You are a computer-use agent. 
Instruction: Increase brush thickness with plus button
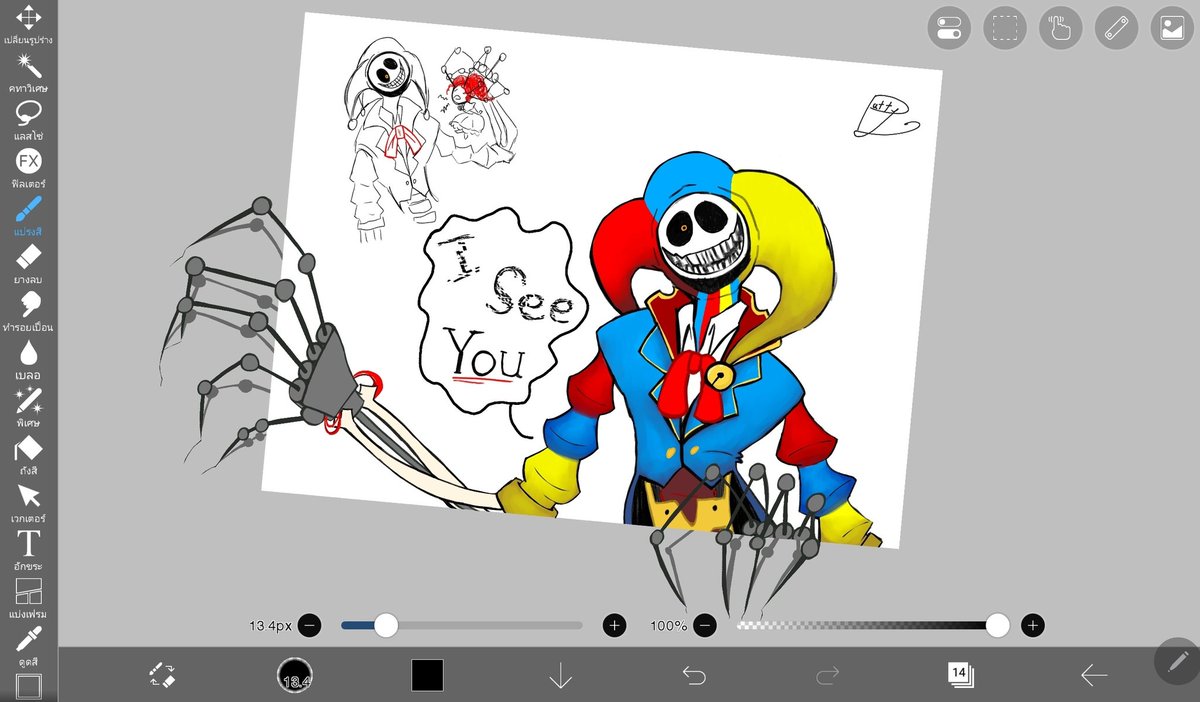click(614, 626)
